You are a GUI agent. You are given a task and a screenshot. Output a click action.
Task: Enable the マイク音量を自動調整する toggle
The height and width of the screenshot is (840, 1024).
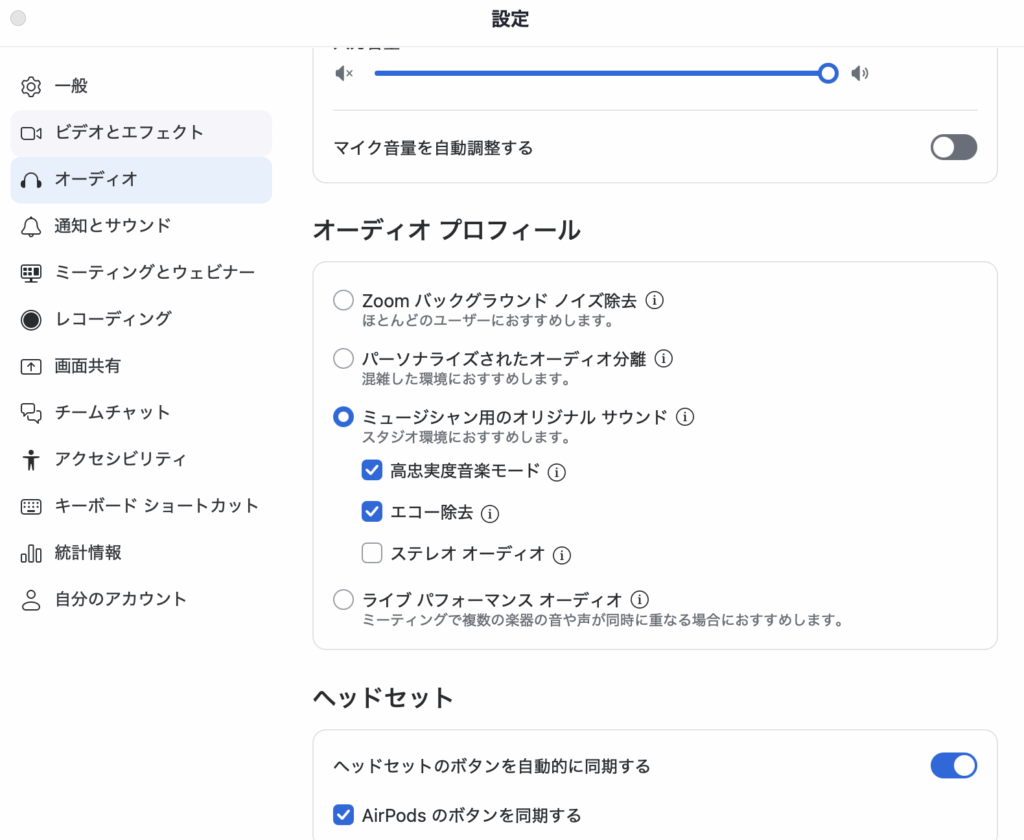pyautogui.click(x=953, y=148)
